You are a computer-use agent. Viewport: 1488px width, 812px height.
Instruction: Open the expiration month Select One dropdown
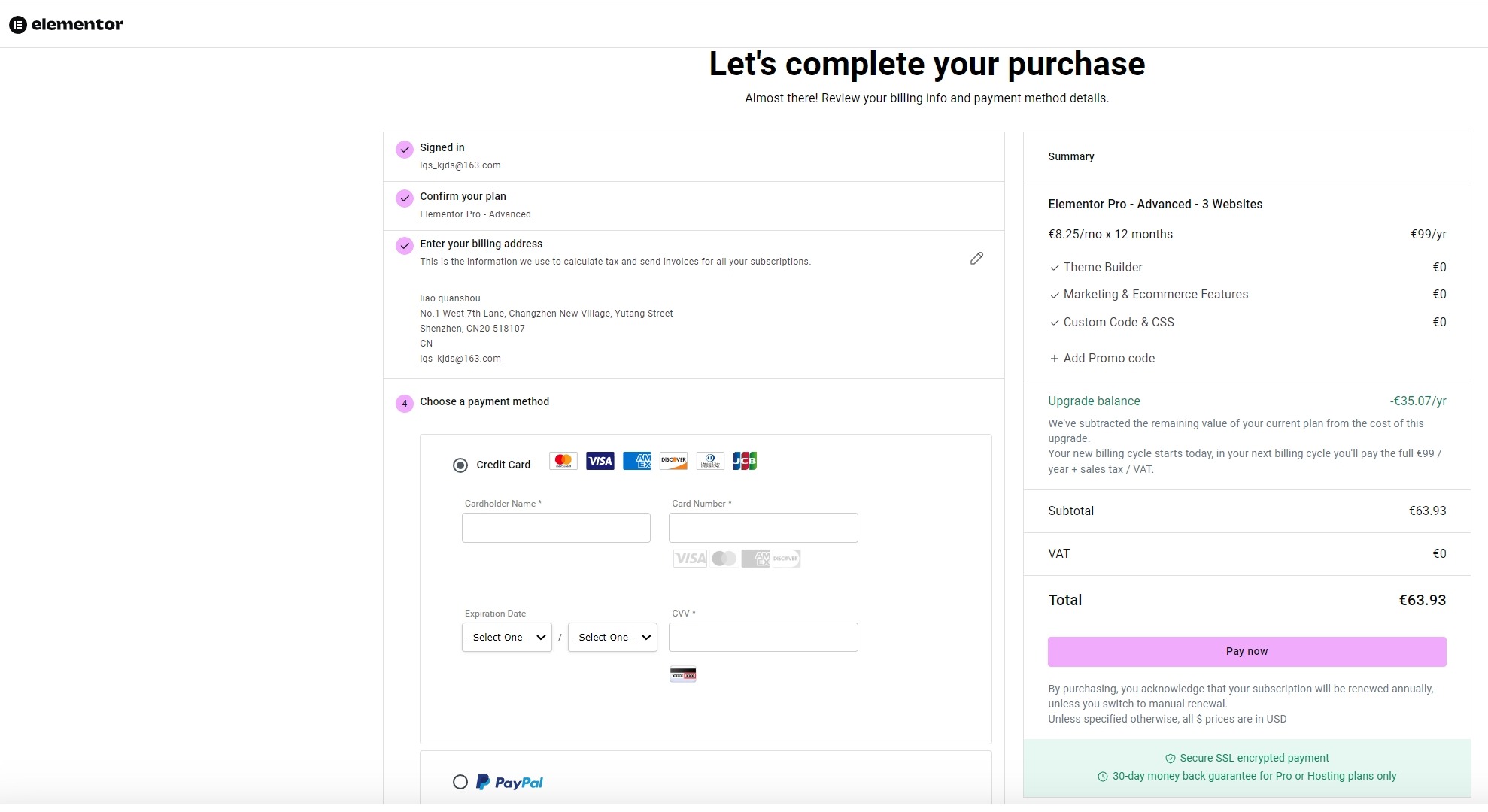click(506, 638)
